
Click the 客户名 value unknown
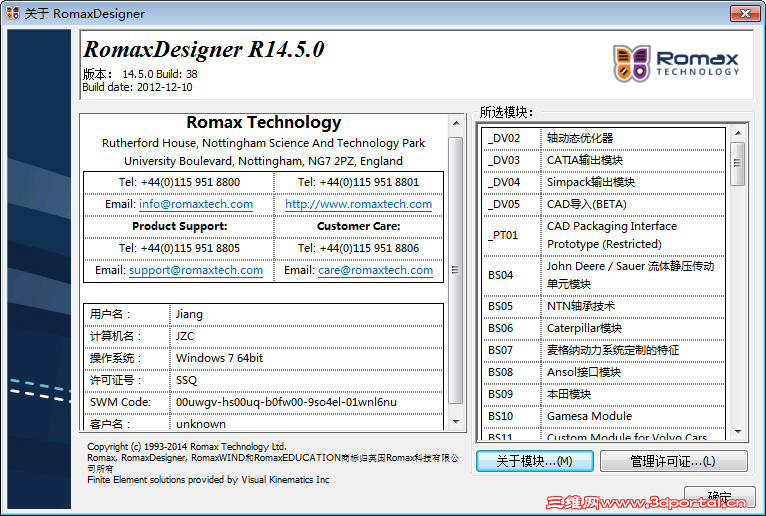tap(201, 424)
